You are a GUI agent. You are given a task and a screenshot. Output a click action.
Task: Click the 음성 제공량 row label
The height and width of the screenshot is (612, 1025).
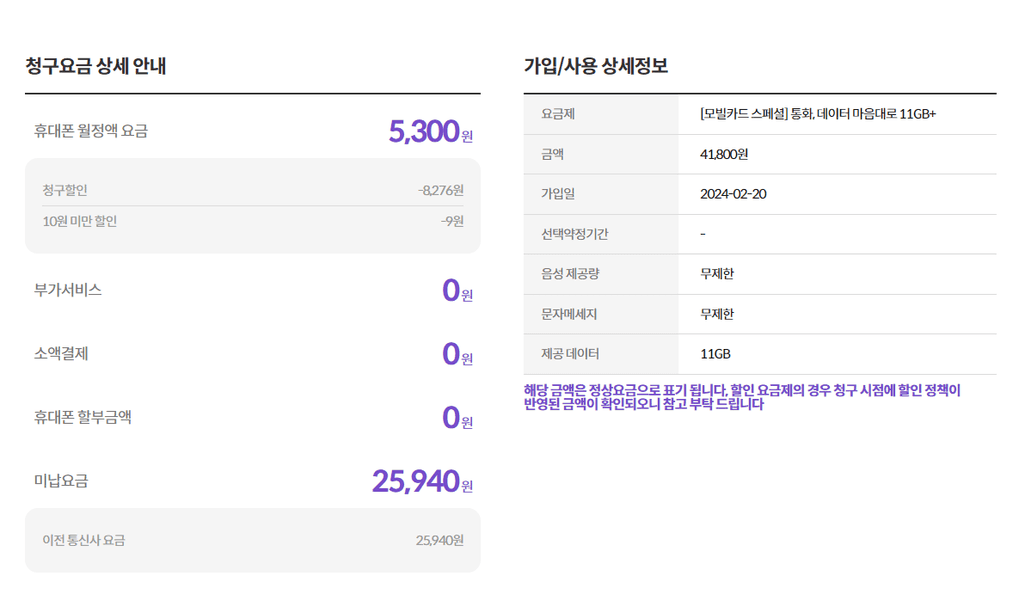coord(569,274)
